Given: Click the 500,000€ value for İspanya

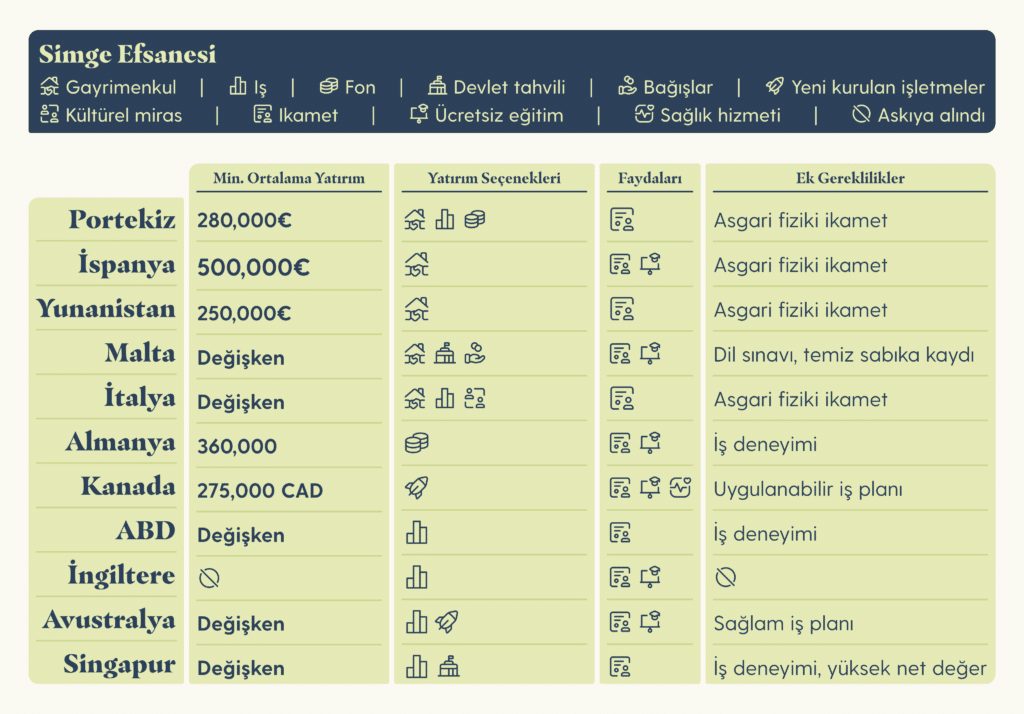Looking at the screenshot, I should [x=253, y=267].
